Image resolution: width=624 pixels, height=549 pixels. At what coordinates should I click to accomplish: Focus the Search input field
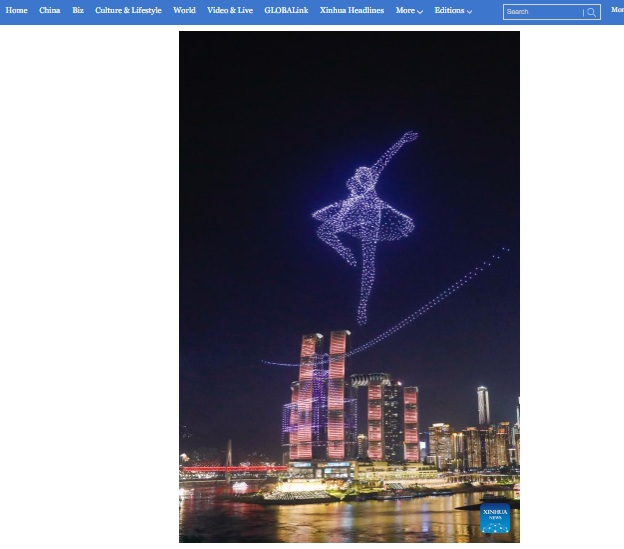(x=542, y=12)
